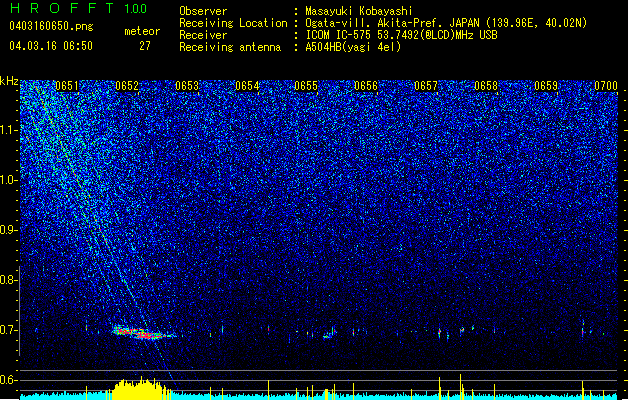Select the A504HB(yagi 4el) antenna value
629x400 pixels.
coord(353,47)
